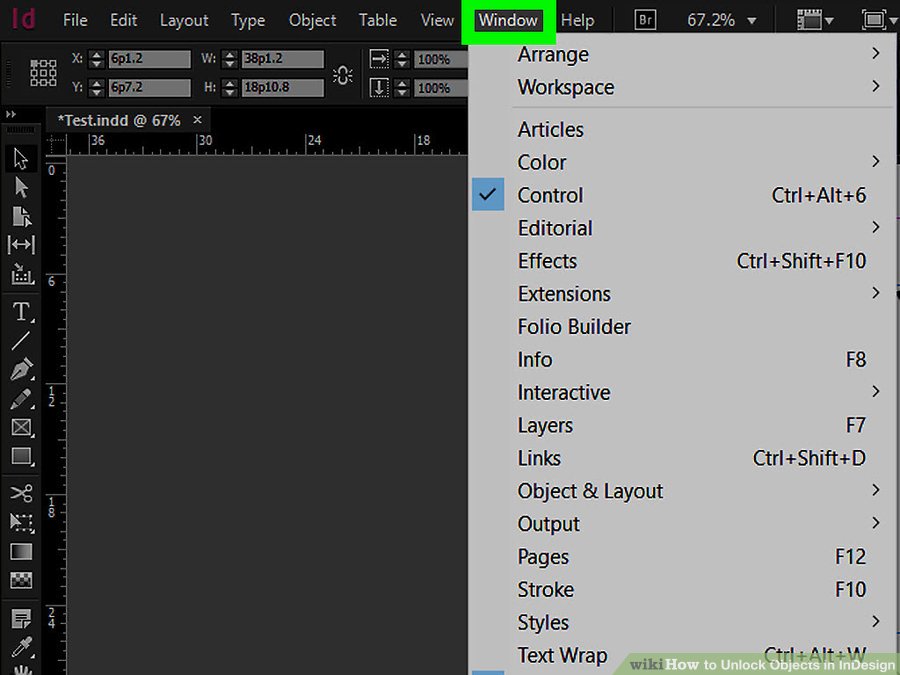
Task: Activate the Eyedropper tool
Action: point(21,646)
